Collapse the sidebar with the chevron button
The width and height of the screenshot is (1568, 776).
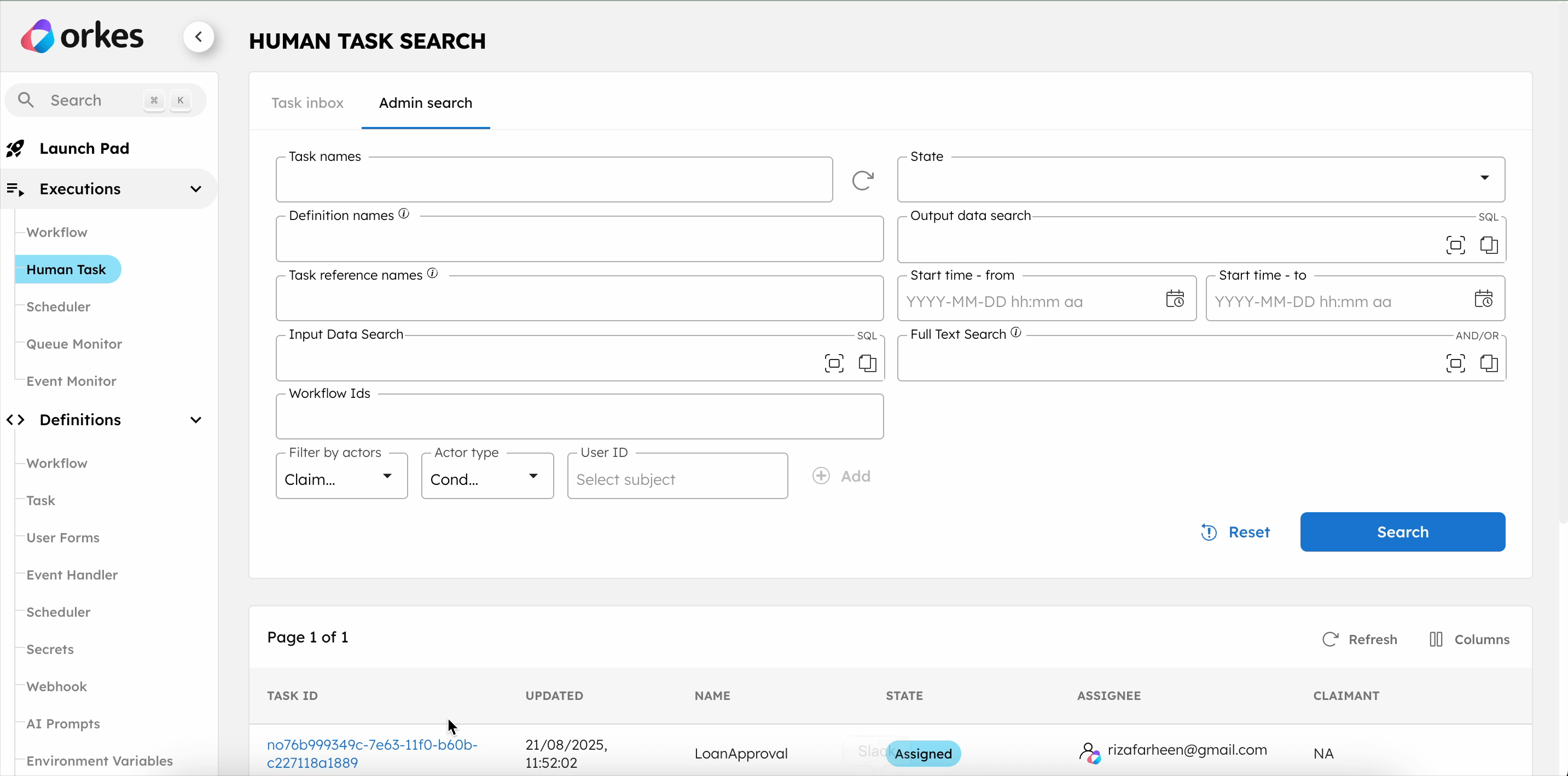pos(199,37)
